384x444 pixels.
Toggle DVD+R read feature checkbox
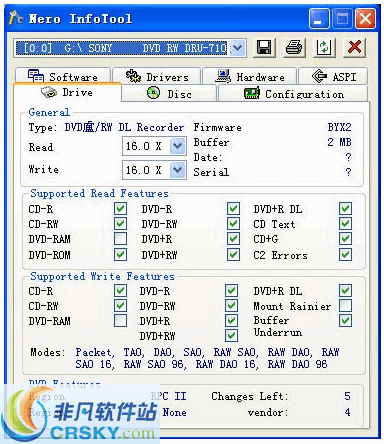233,239
